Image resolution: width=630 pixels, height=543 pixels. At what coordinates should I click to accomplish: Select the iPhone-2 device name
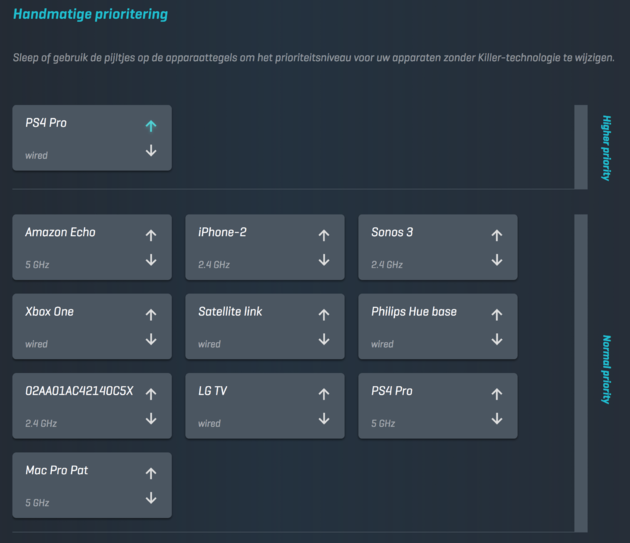(x=222, y=232)
